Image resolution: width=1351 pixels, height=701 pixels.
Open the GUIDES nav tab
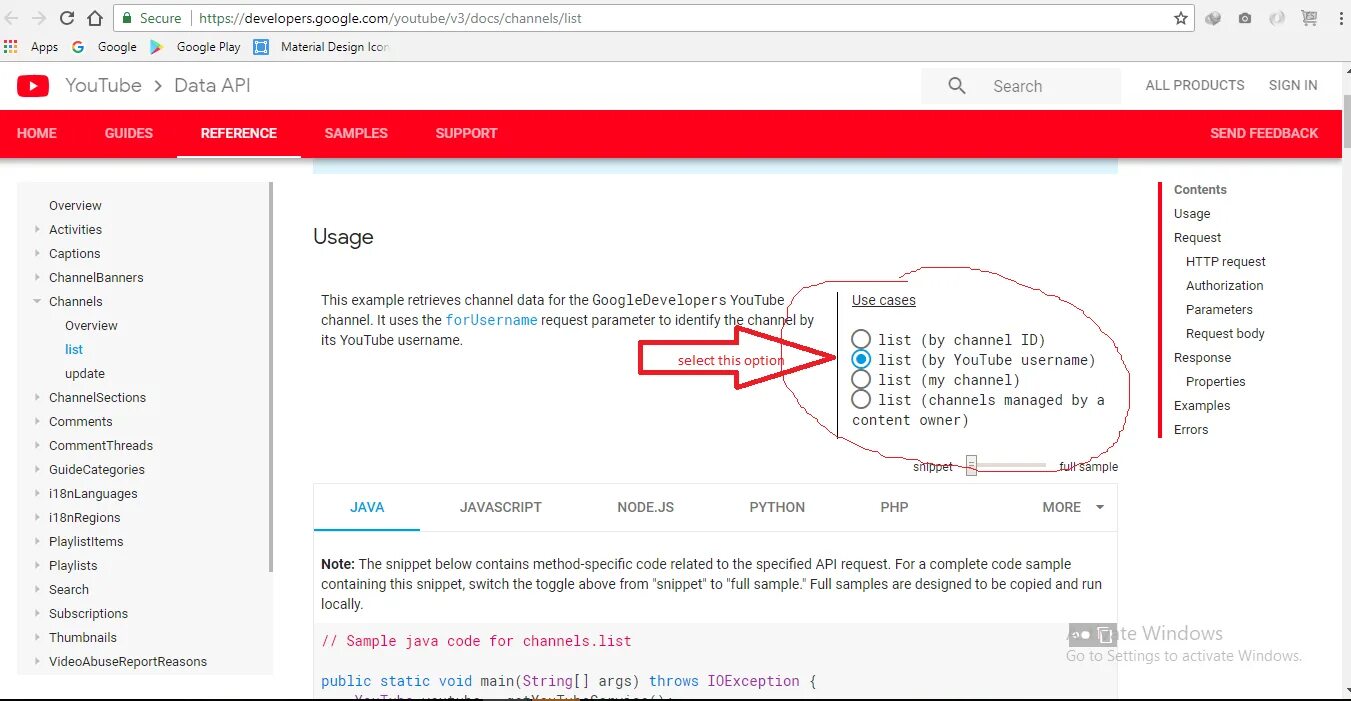129,133
